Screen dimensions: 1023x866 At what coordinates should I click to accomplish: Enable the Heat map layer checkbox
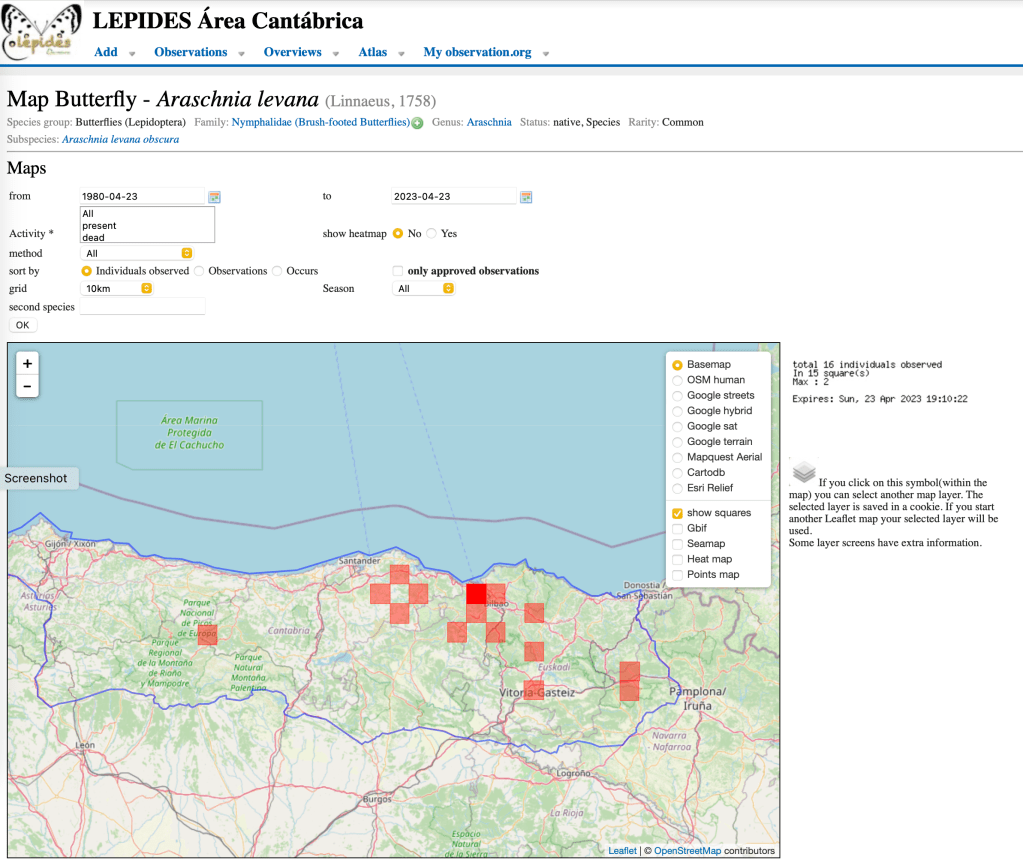pos(679,558)
